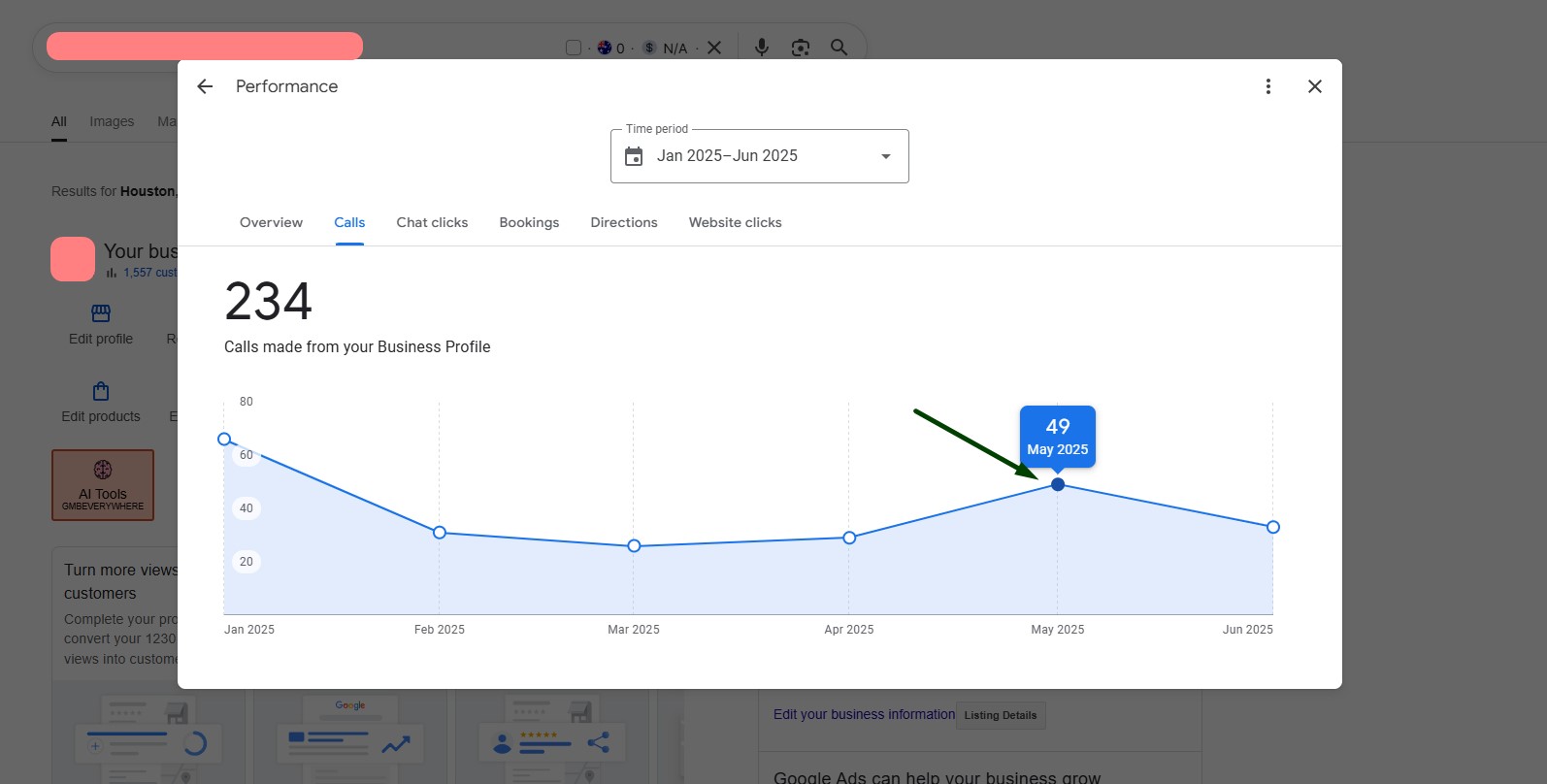This screenshot has height=784, width=1547.
Task: Switch to the Overview tab
Action: (x=271, y=222)
